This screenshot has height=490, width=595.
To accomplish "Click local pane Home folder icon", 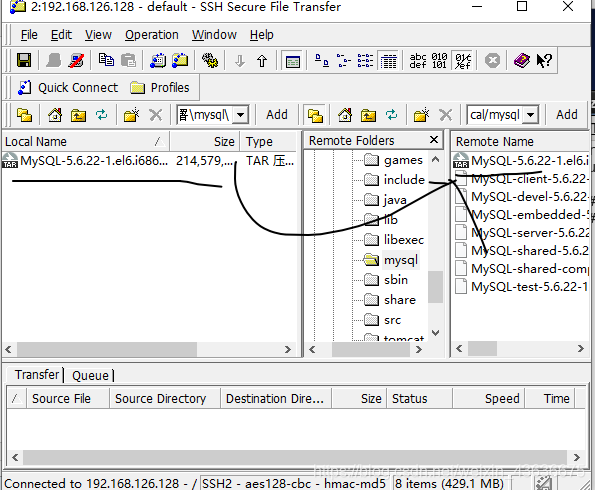I will (55, 115).
